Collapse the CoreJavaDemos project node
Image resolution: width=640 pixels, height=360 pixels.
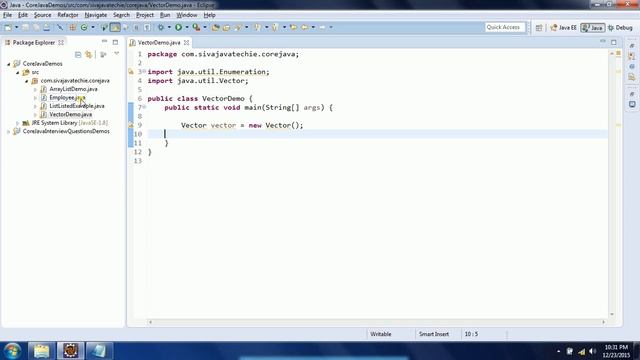coord(9,64)
